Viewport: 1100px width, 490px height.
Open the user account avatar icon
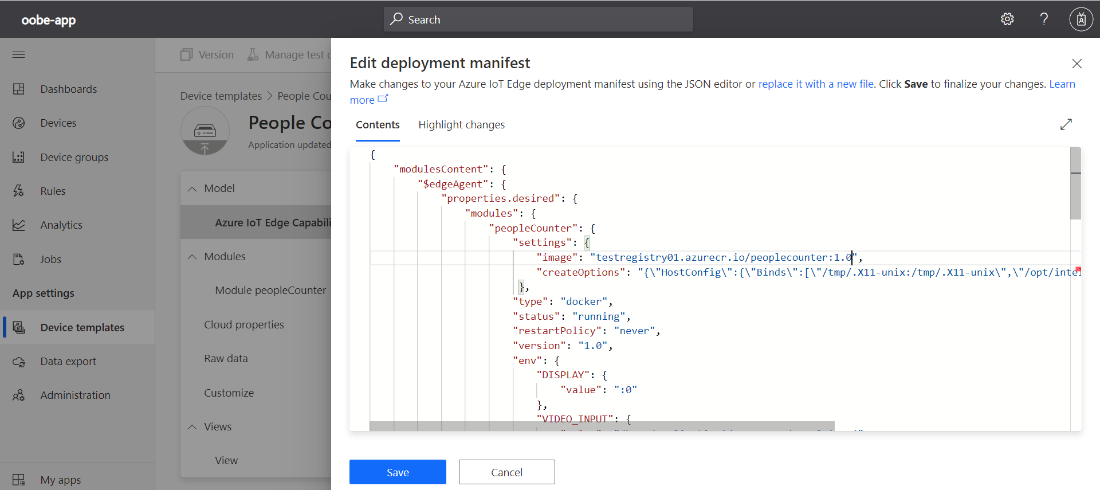coord(1080,19)
